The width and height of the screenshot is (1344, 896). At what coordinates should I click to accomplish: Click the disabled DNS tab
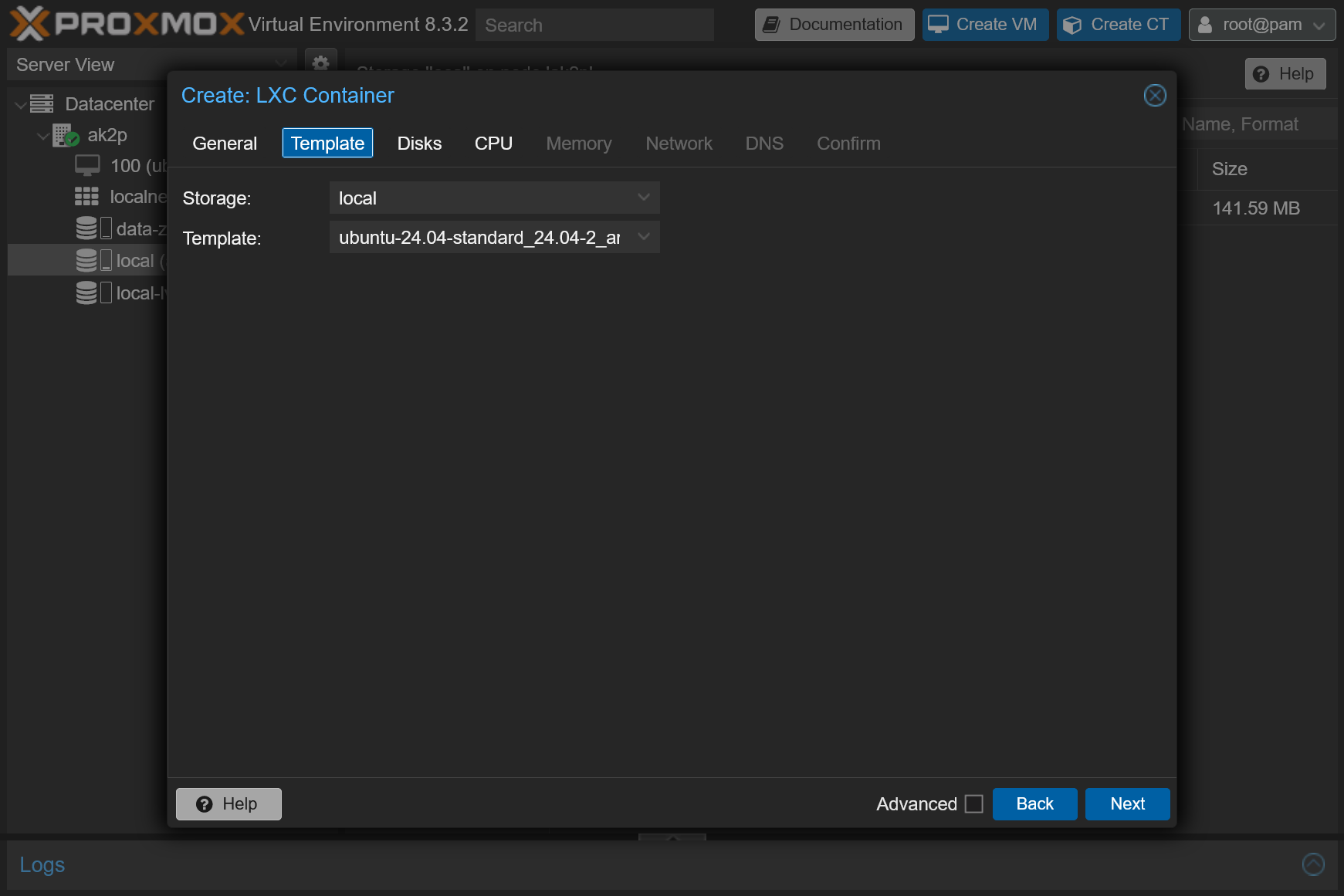tap(764, 144)
